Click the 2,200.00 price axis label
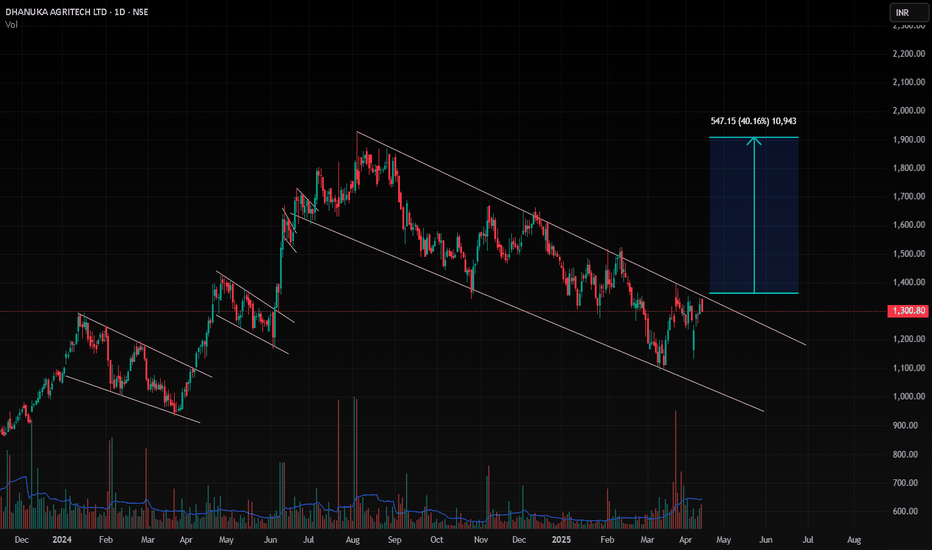Screen dimensions: 932x550 pyautogui.click(x=909, y=54)
